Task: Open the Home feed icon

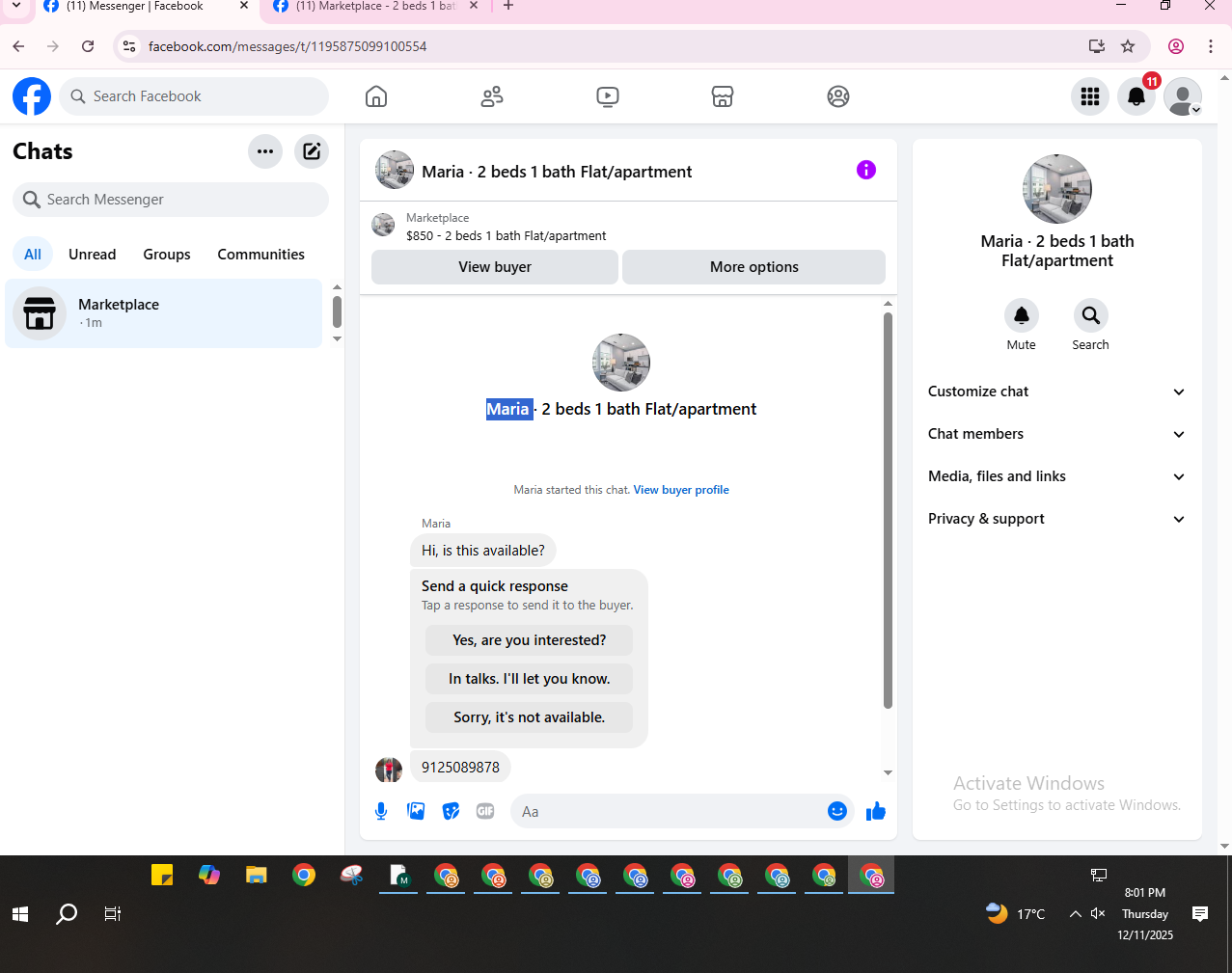Action: (x=376, y=96)
